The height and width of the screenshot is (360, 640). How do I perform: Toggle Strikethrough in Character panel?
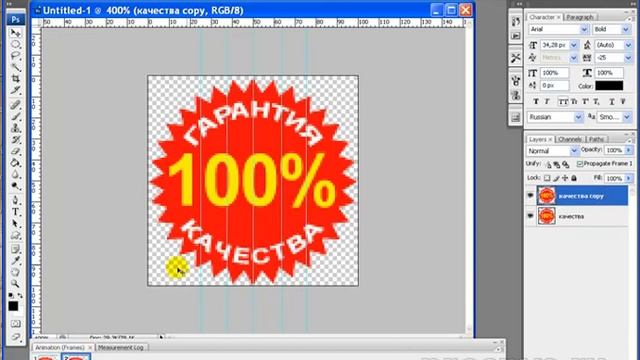click(x=622, y=101)
